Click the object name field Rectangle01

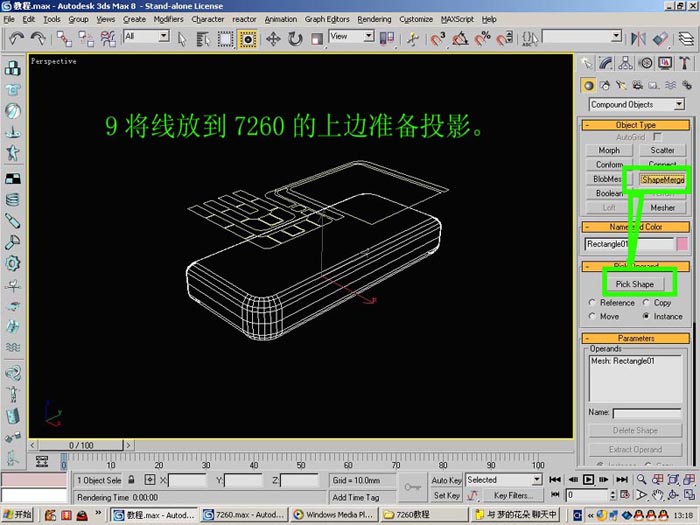click(x=629, y=244)
